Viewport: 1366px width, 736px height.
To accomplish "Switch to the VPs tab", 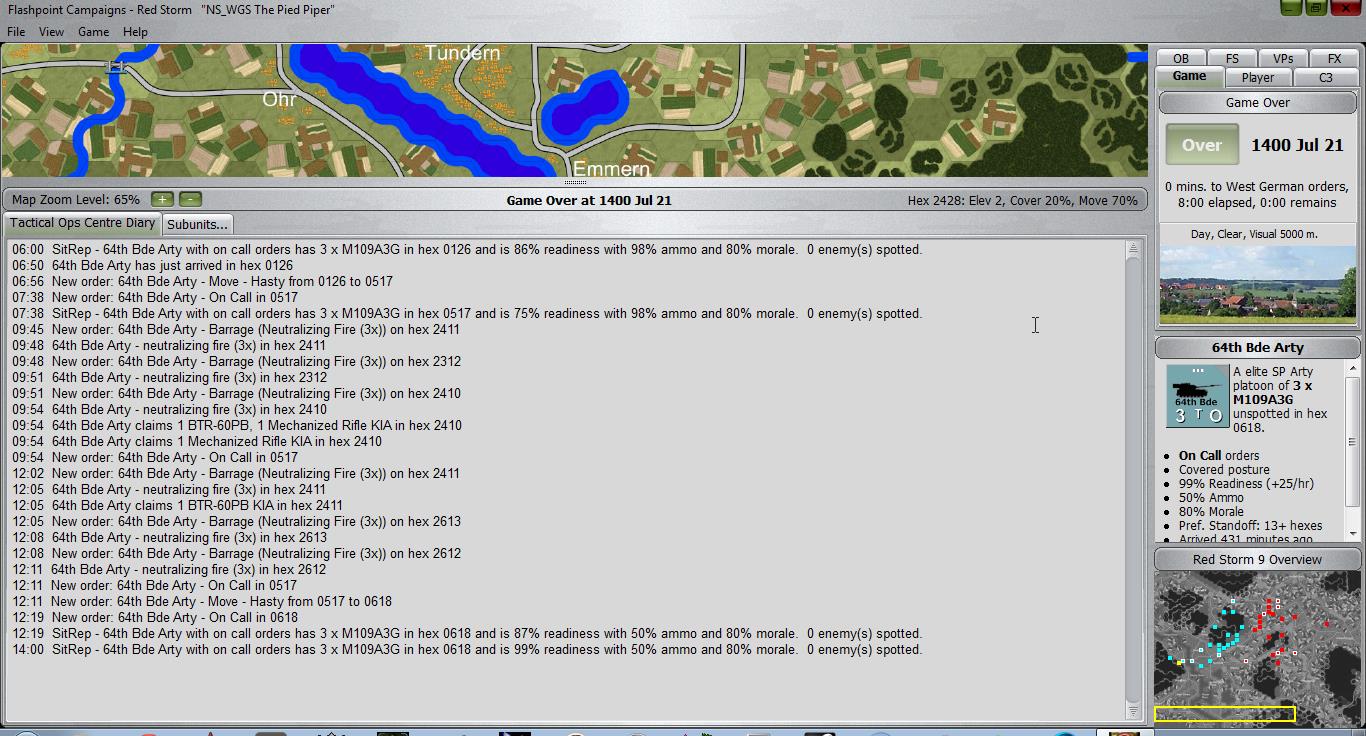I will 1283,59.
